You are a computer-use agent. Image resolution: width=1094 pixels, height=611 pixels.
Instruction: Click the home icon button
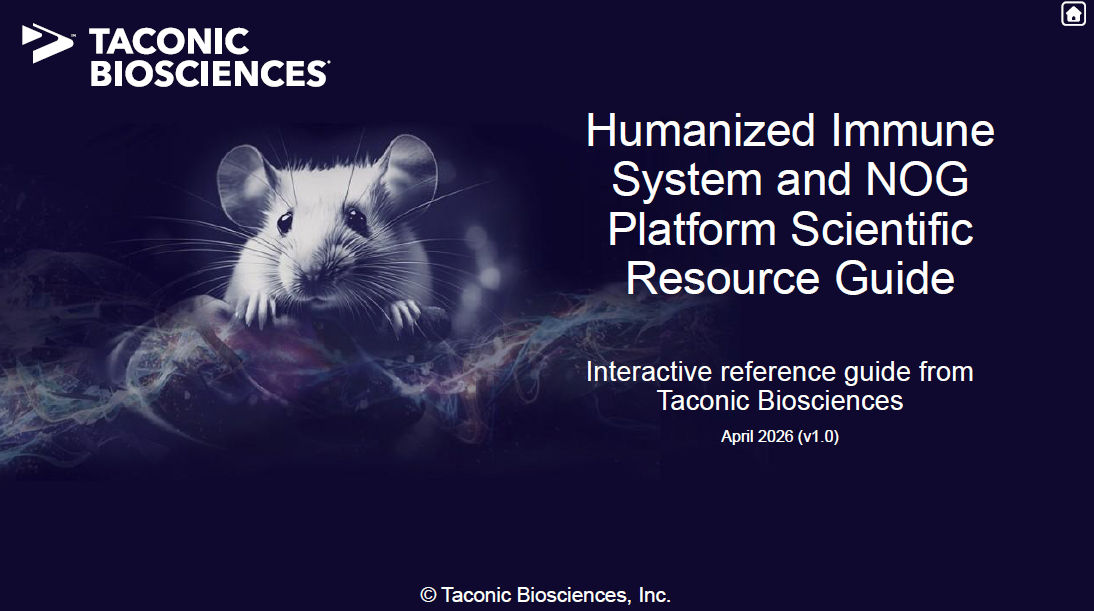pos(1073,14)
